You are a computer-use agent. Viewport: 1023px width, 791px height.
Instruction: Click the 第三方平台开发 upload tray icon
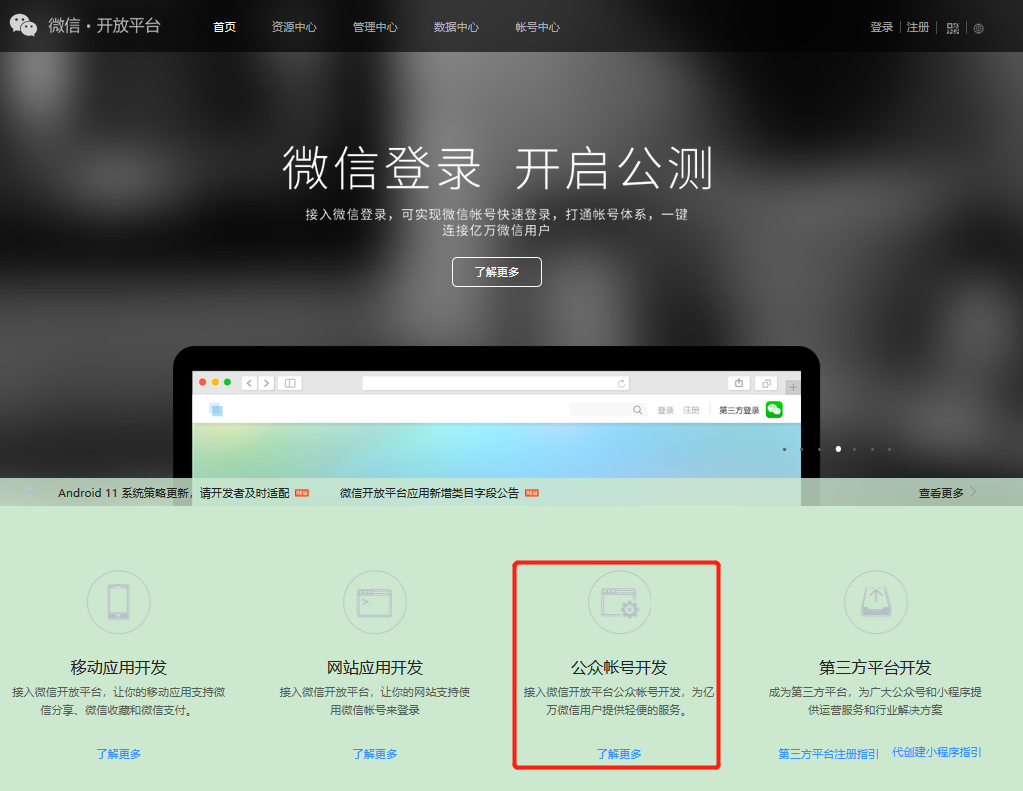[876, 602]
